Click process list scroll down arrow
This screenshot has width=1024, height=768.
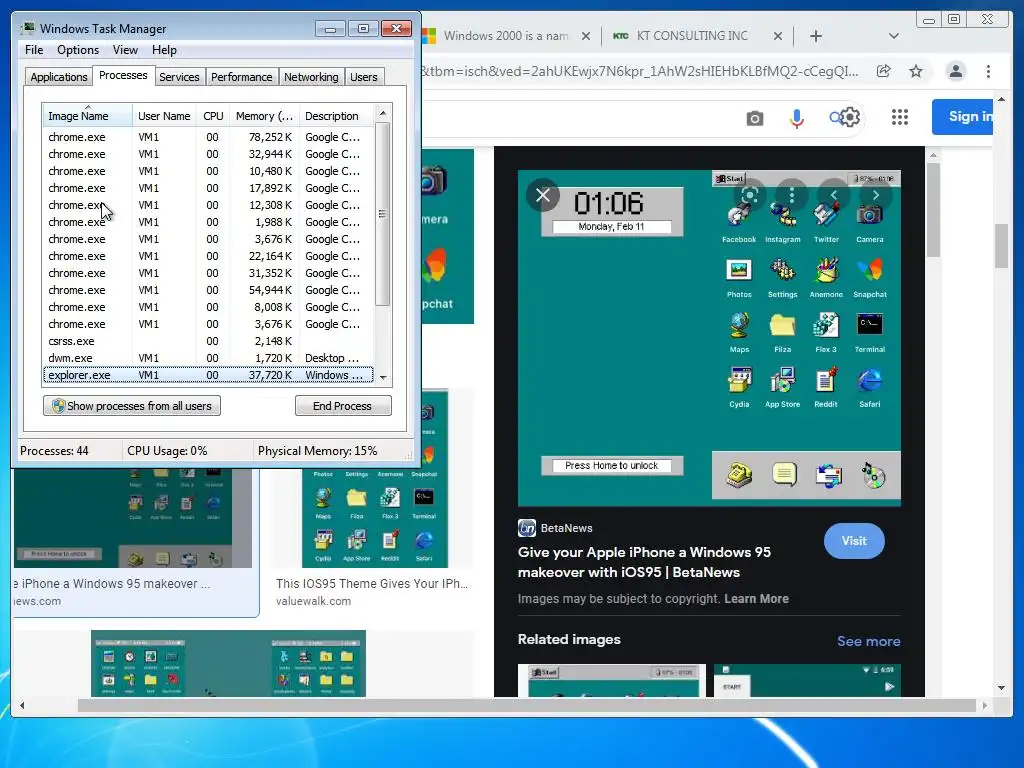(383, 377)
